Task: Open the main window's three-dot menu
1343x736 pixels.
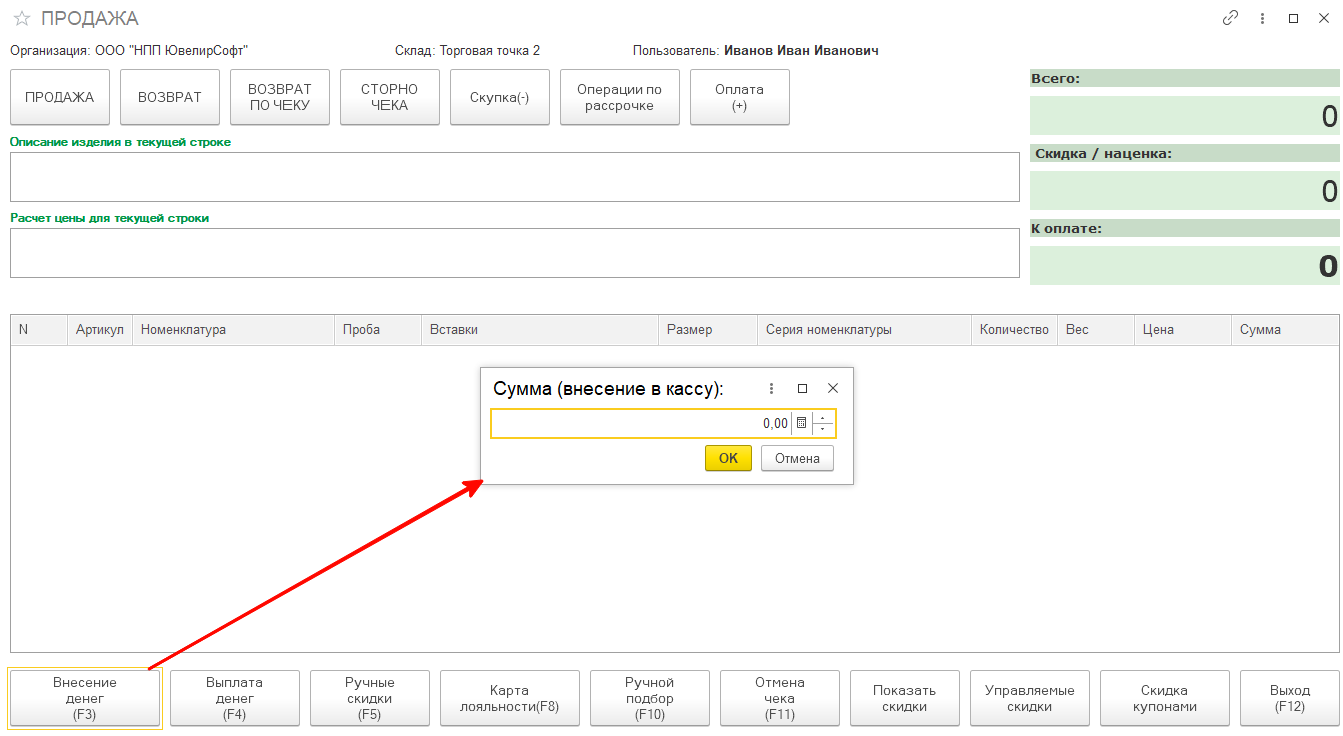Action: (x=1263, y=18)
